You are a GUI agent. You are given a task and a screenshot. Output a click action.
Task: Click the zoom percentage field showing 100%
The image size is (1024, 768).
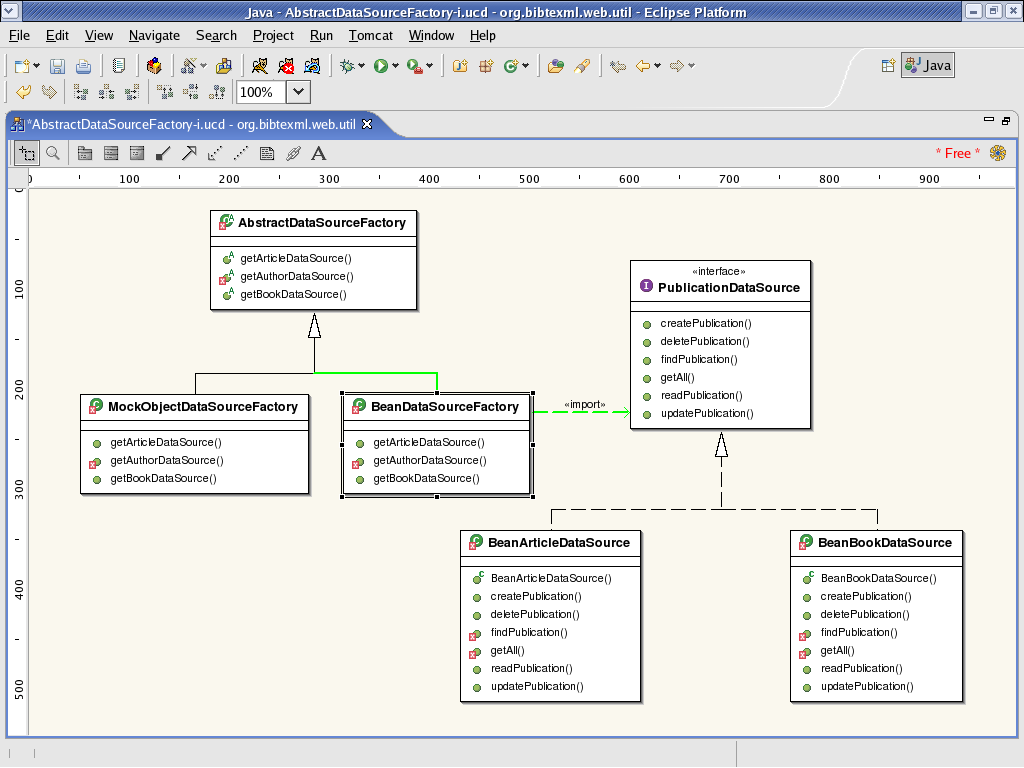[x=261, y=92]
